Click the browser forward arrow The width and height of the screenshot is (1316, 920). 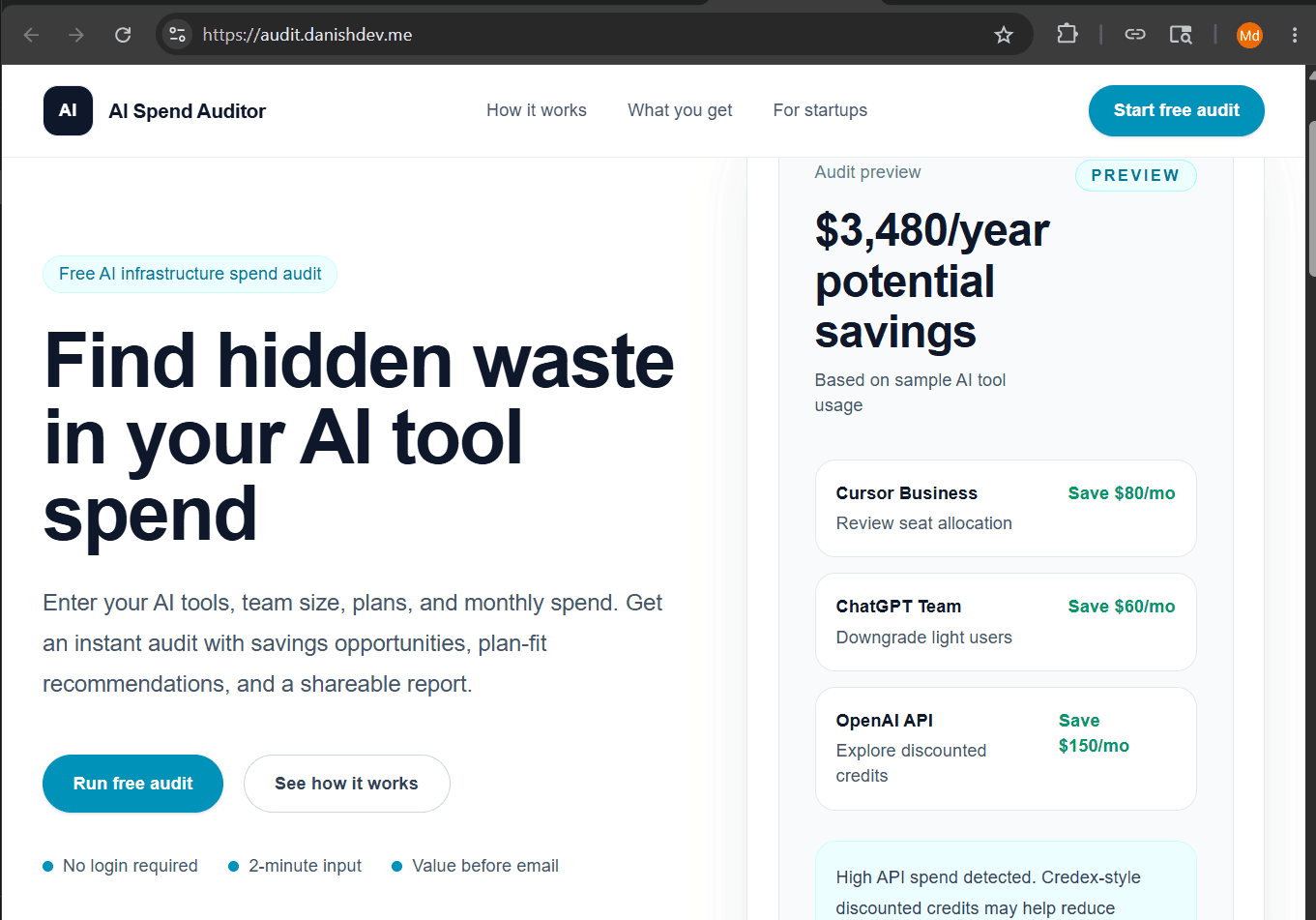(76, 35)
